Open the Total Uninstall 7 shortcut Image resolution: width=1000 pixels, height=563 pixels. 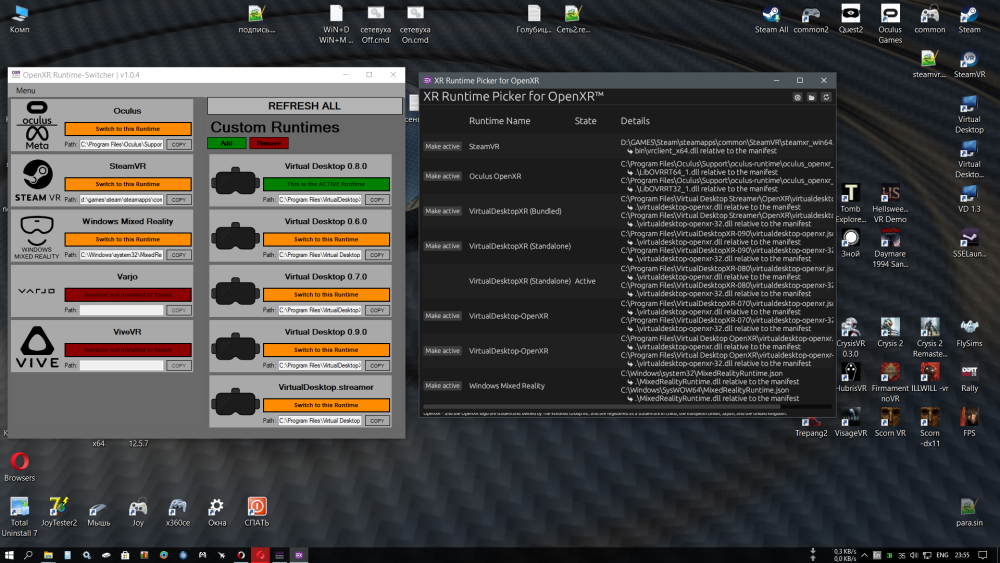pos(19,517)
